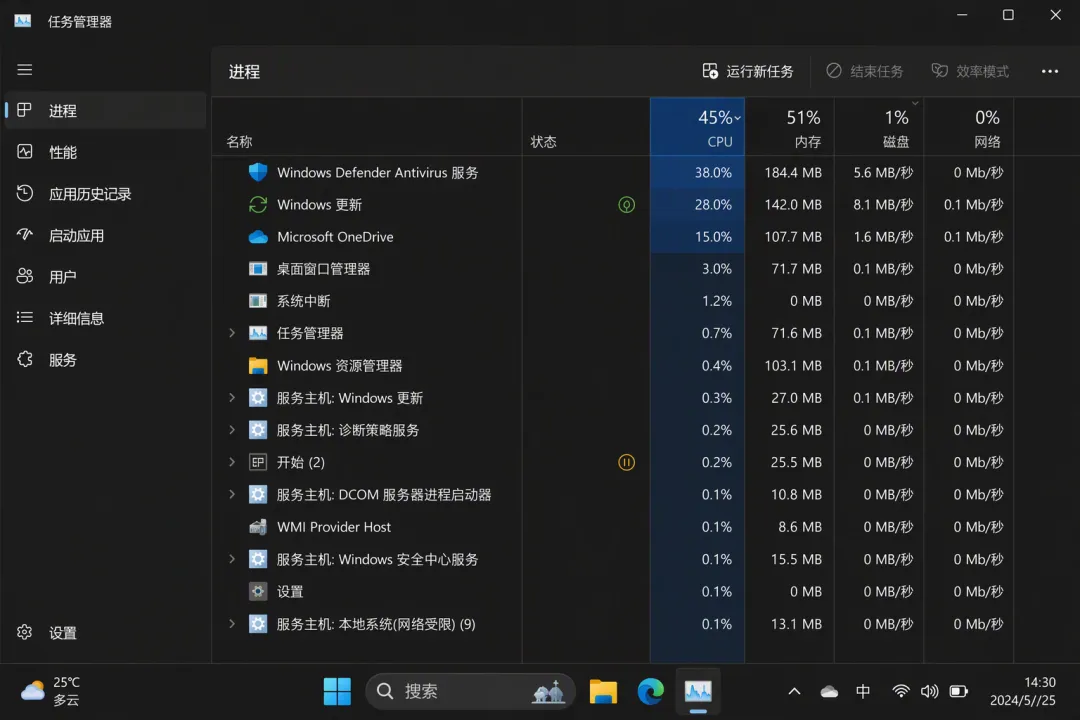Viewport: 1080px width, 720px height.
Task: Click the WMI Provider Host icon
Action: point(258,527)
